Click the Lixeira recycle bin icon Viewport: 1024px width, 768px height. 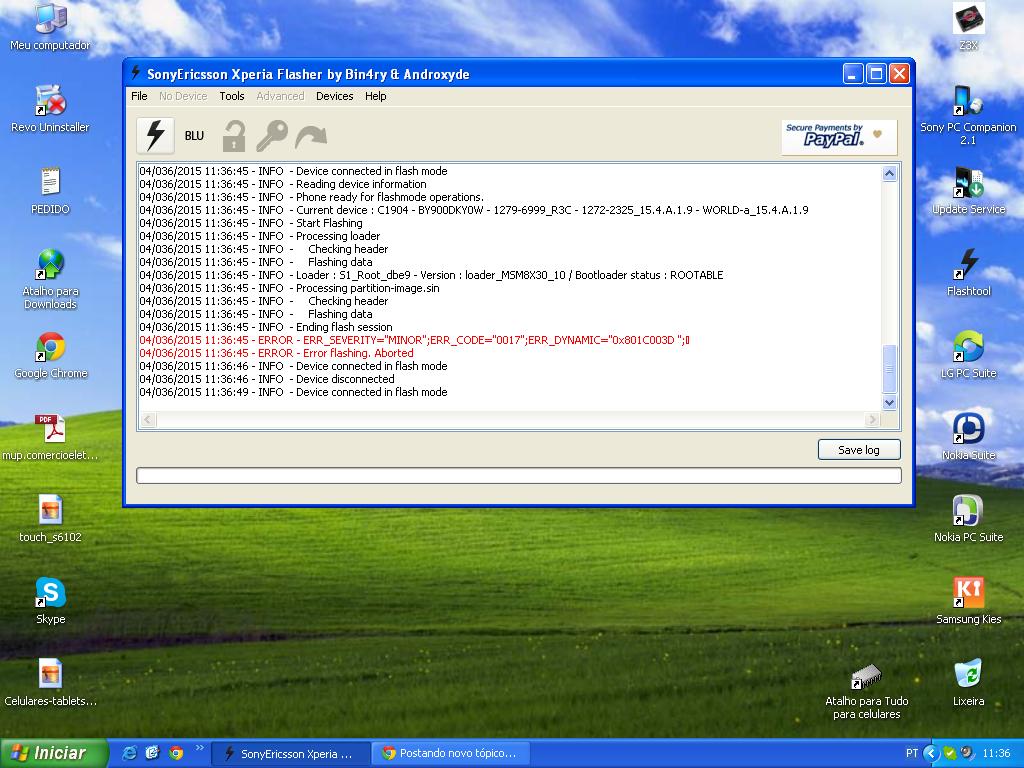tap(968, 683)
